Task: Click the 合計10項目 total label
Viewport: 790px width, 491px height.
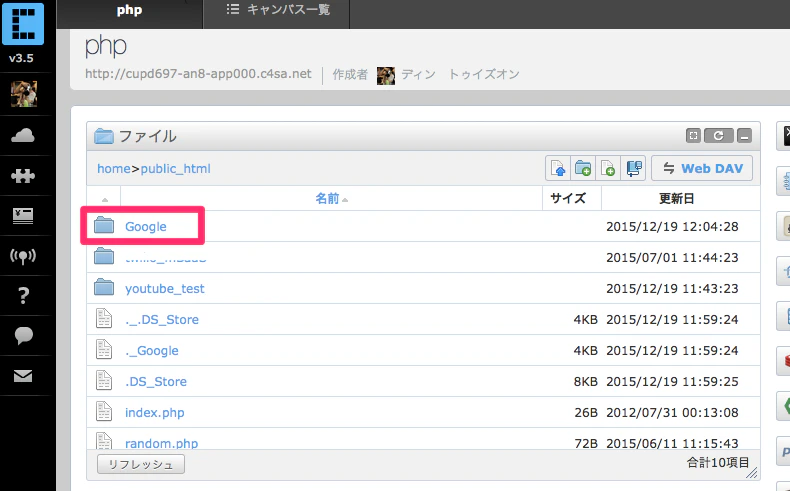Action: pos(717,462)
